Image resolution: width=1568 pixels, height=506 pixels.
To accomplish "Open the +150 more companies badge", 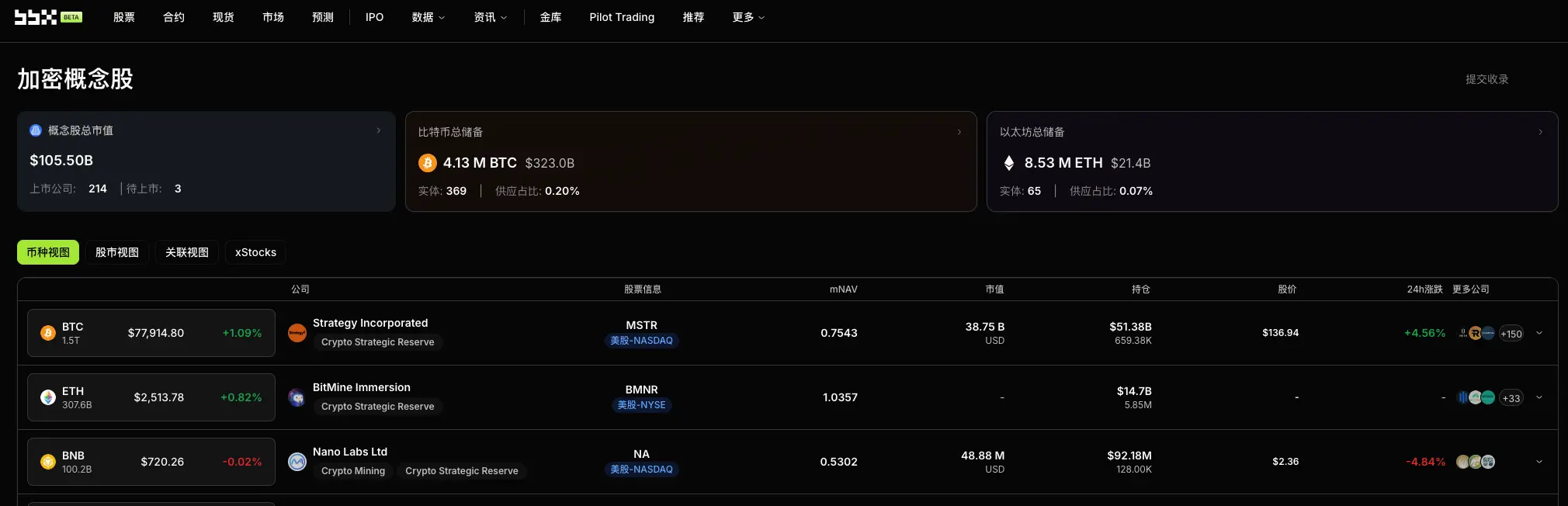I will 1511,334.
